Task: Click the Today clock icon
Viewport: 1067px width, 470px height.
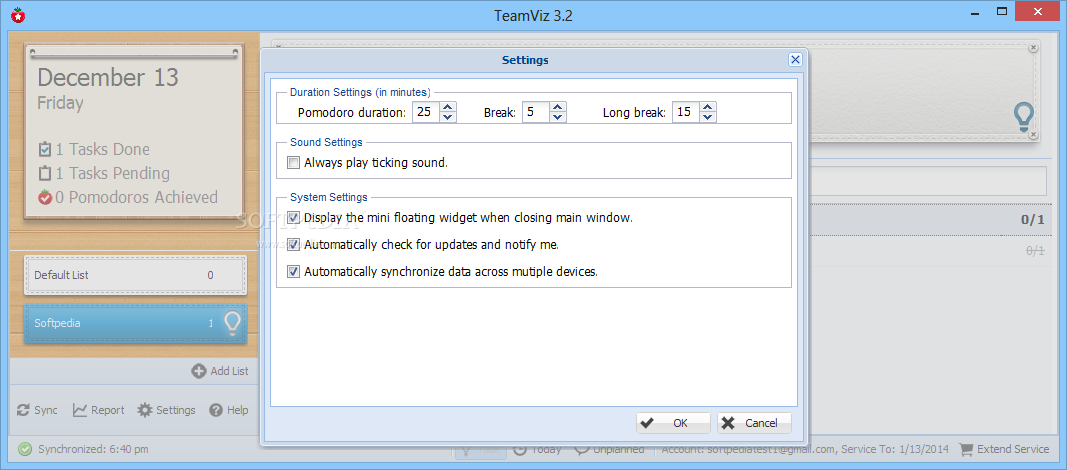Action: tap(519, 449)
